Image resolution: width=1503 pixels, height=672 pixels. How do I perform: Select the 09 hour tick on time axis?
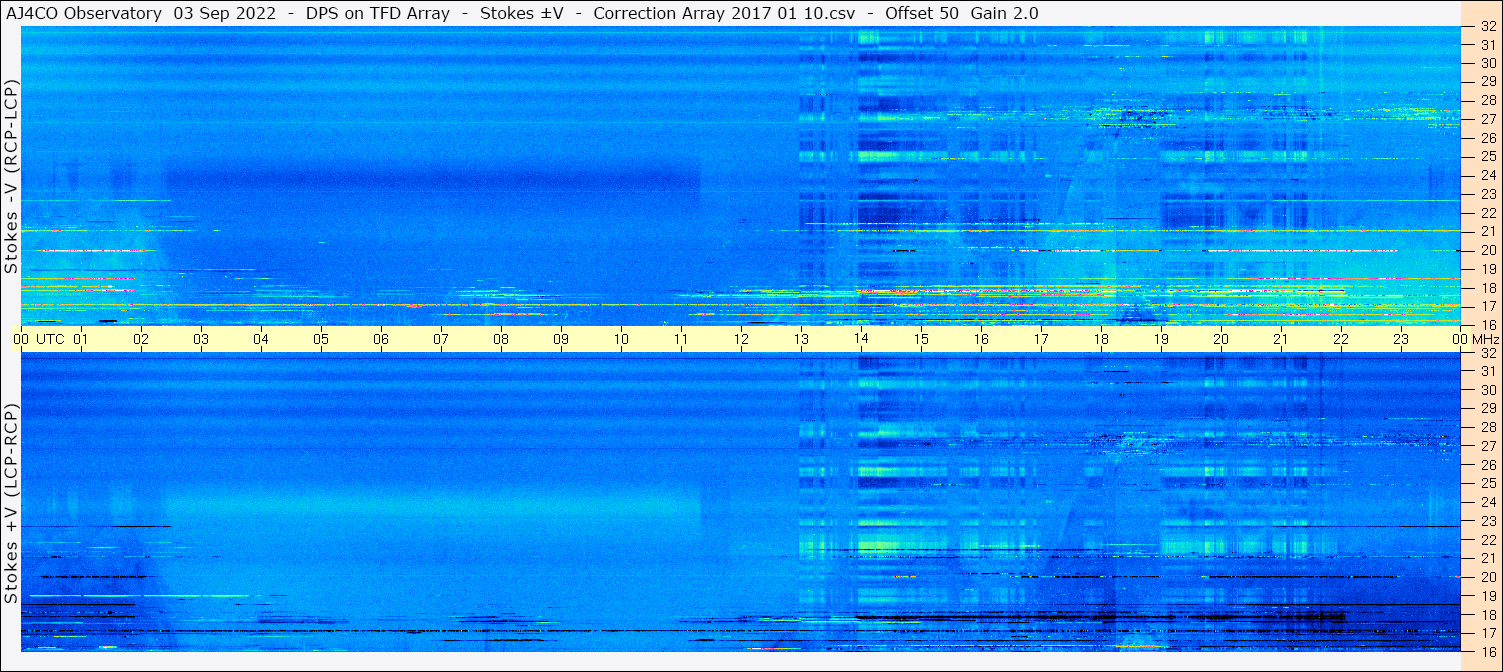[x=561, y=339]
